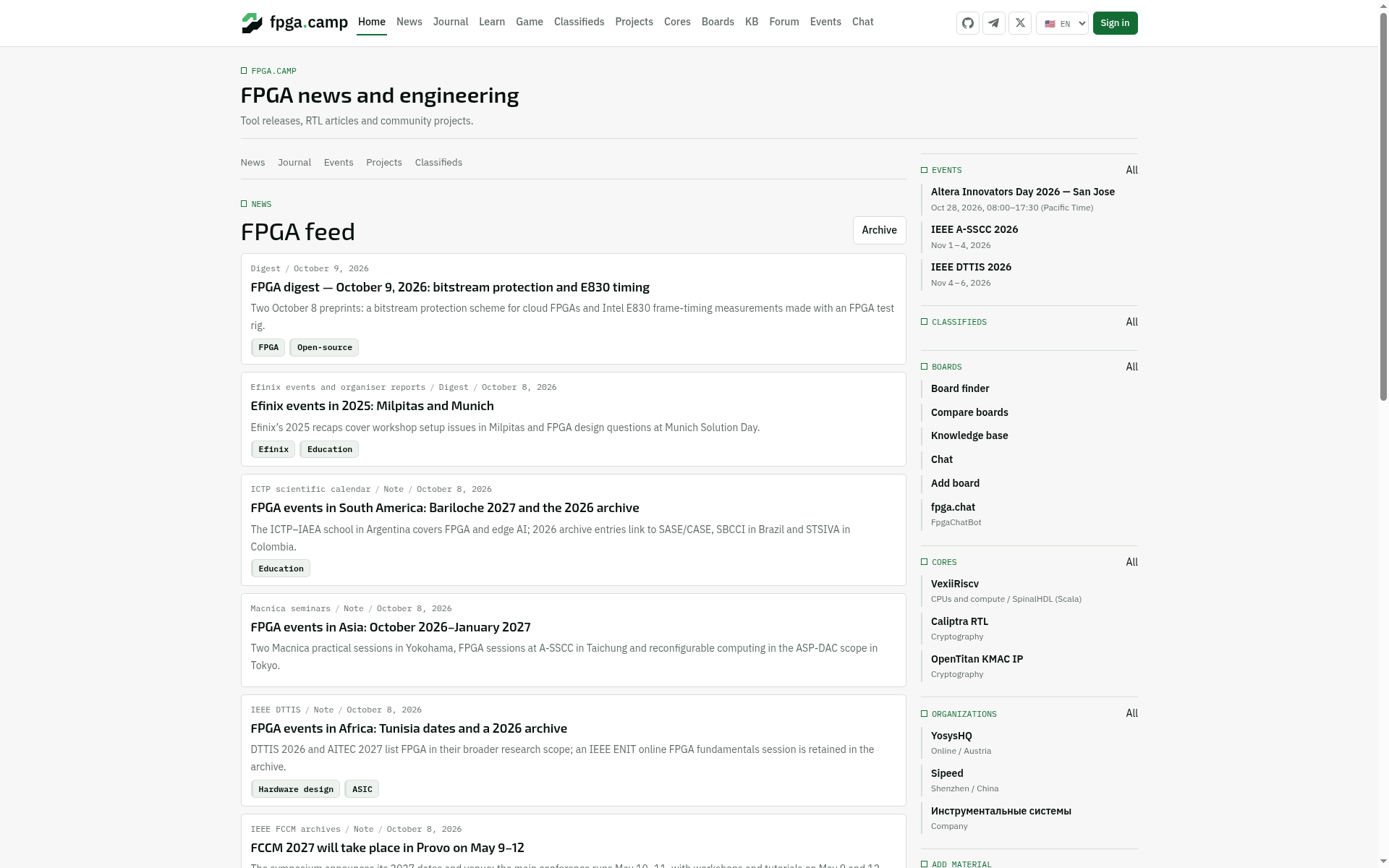The image size is (1389, 868).
Task: Open Boards in the top navigation
Action: coord(718,22)
